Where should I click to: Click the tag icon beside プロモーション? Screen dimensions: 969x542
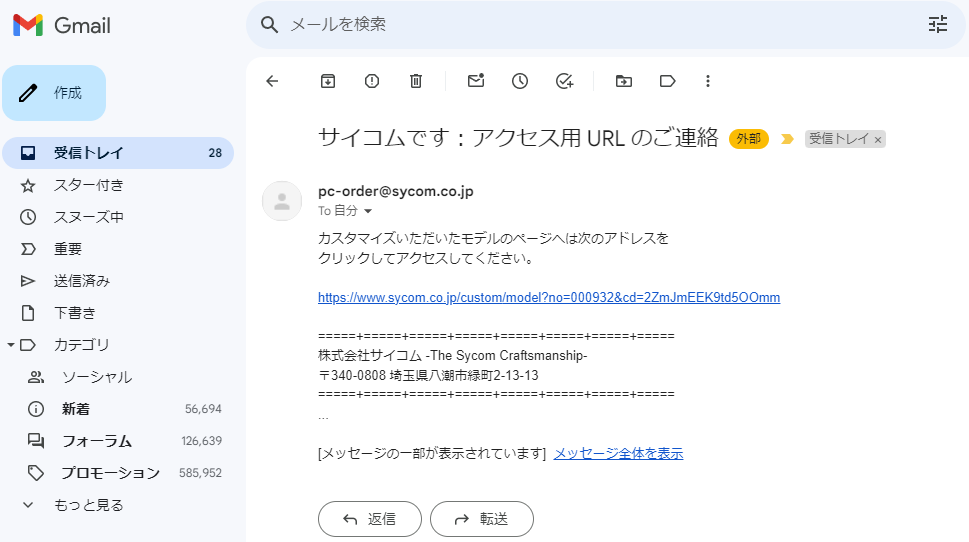36,473
